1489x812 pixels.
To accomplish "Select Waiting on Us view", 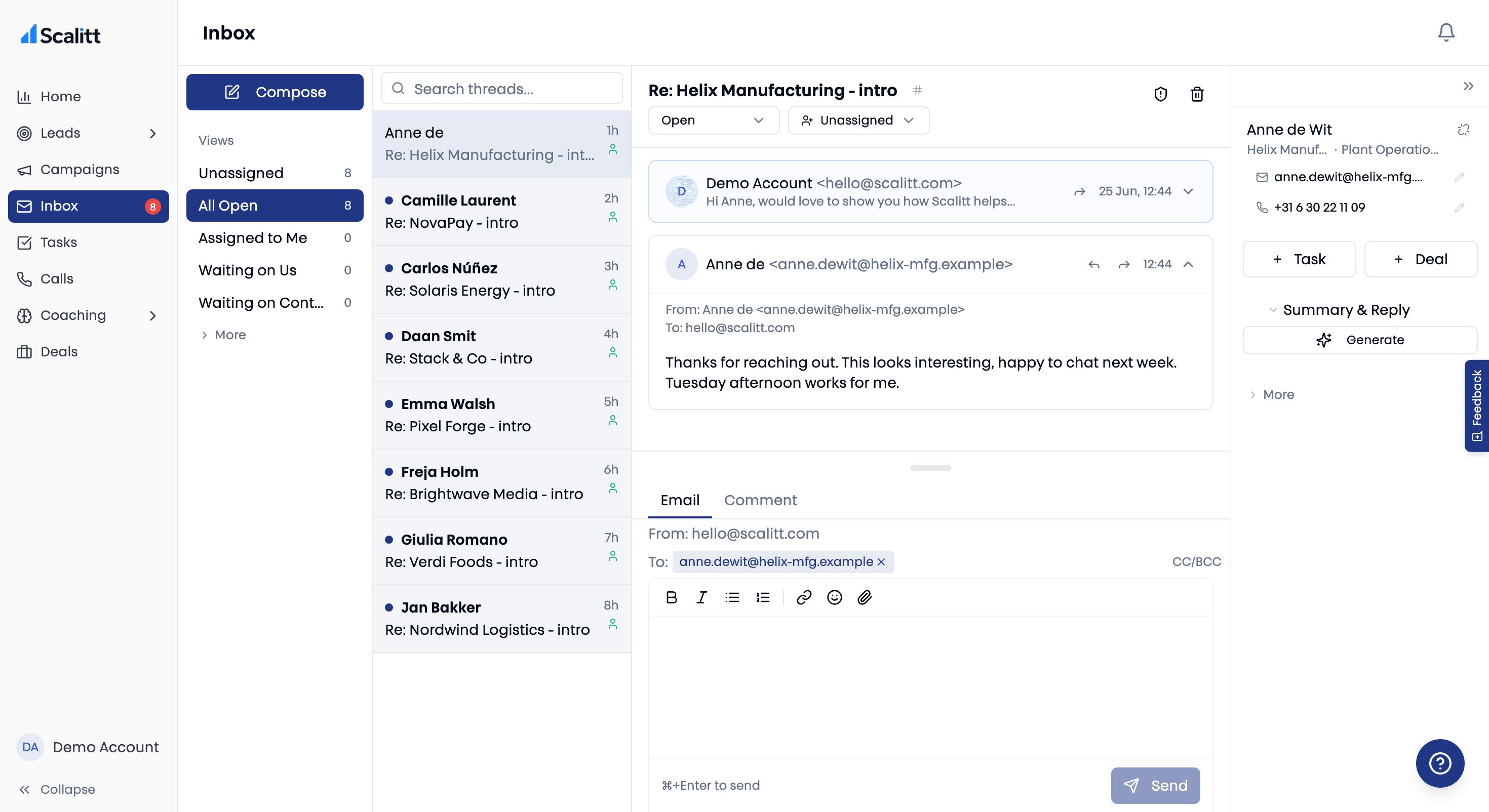I will point(275,270).
